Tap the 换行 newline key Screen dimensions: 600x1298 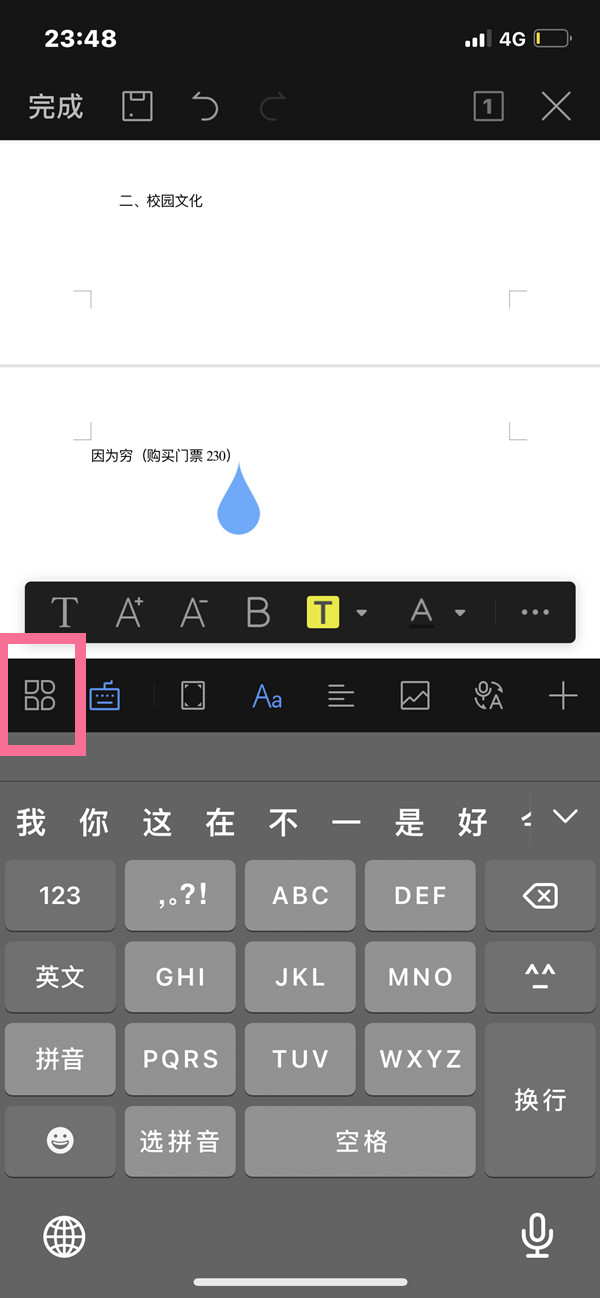tap(540, 1099)
